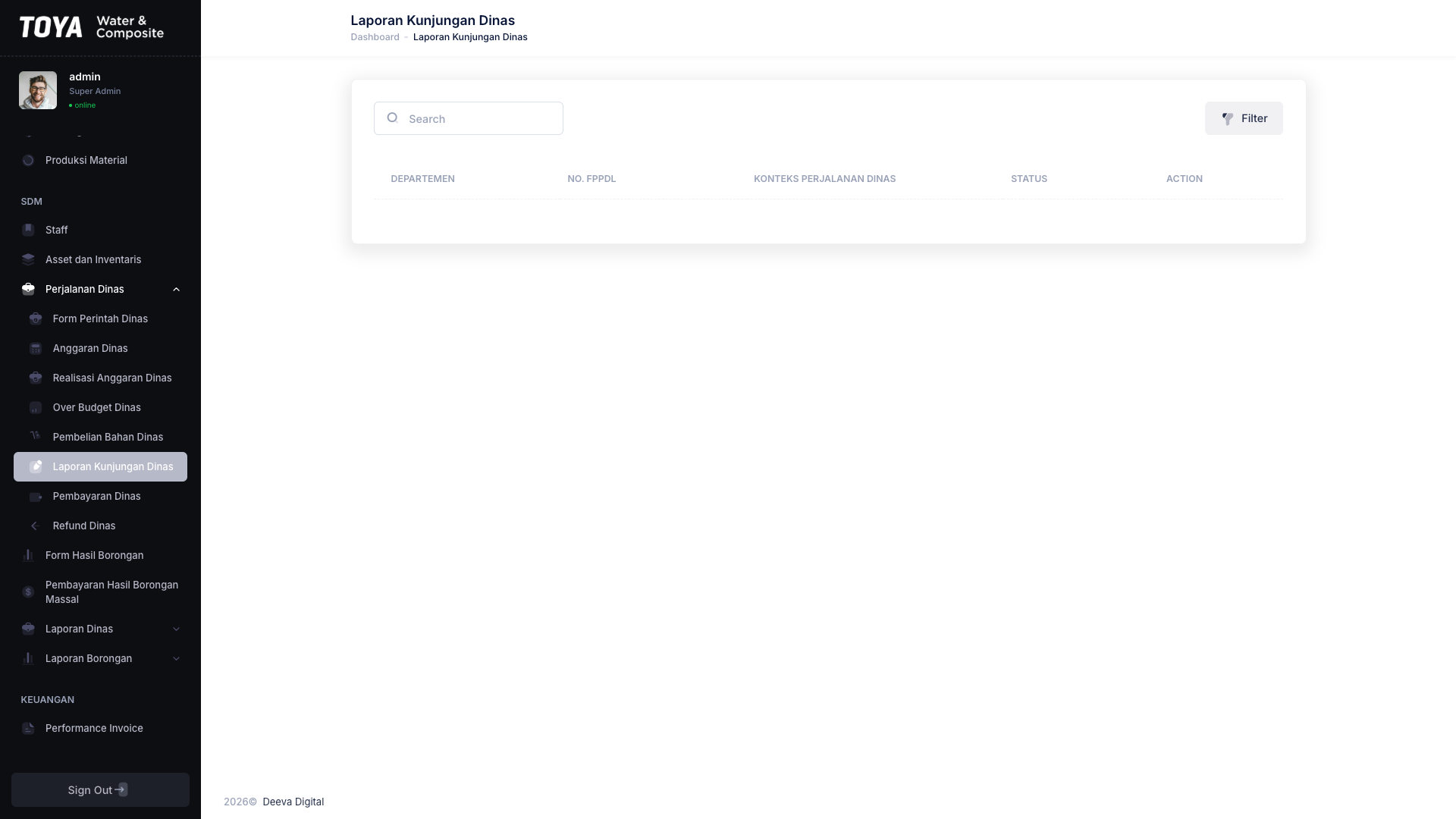
Task: Click the Sign Out arrow icon
Action: (x=121, y=789)
